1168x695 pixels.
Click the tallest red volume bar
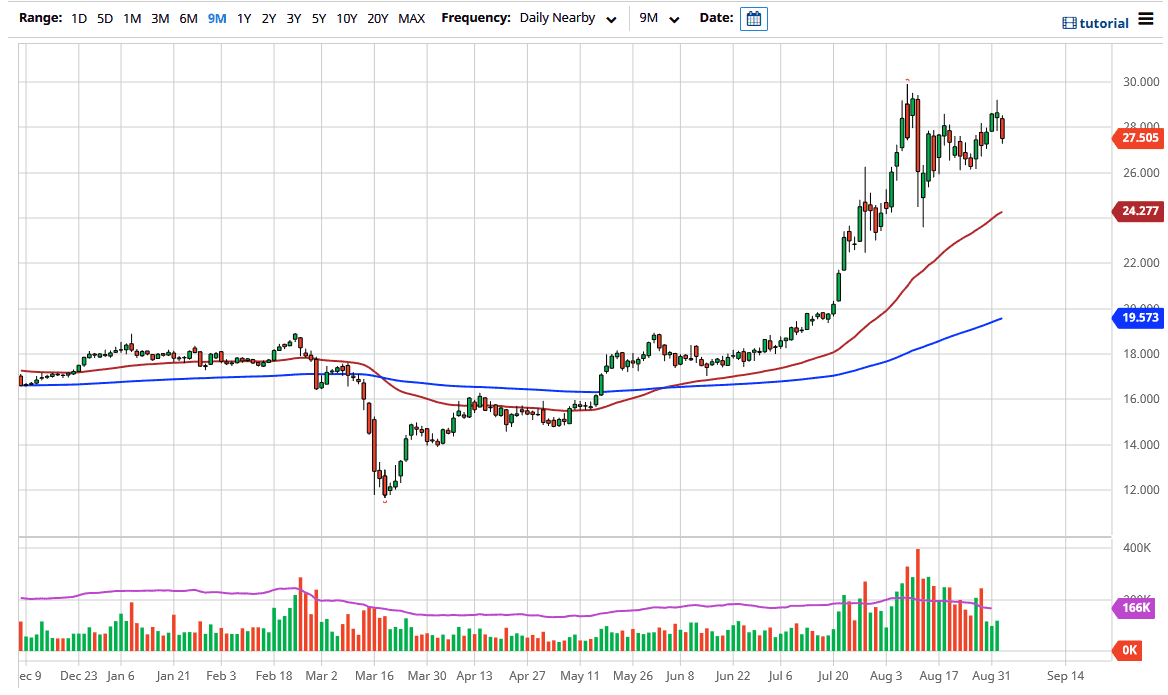918,600
